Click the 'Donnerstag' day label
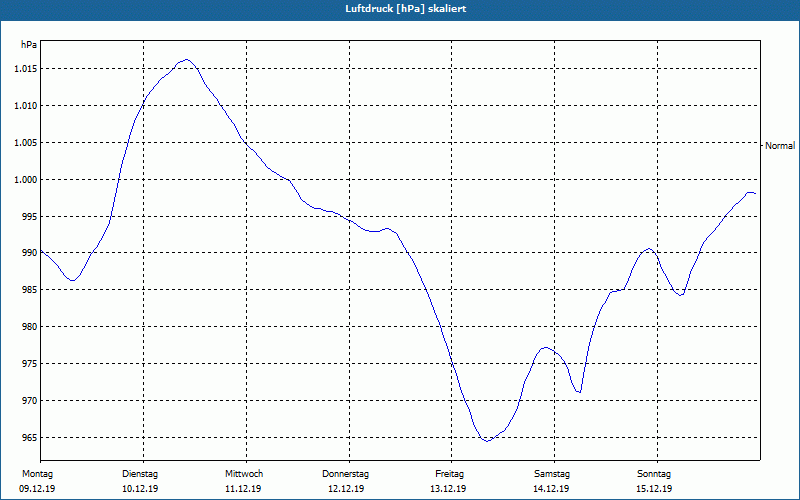The height and width of the screenshot is (500, 800). coord(345,474)
